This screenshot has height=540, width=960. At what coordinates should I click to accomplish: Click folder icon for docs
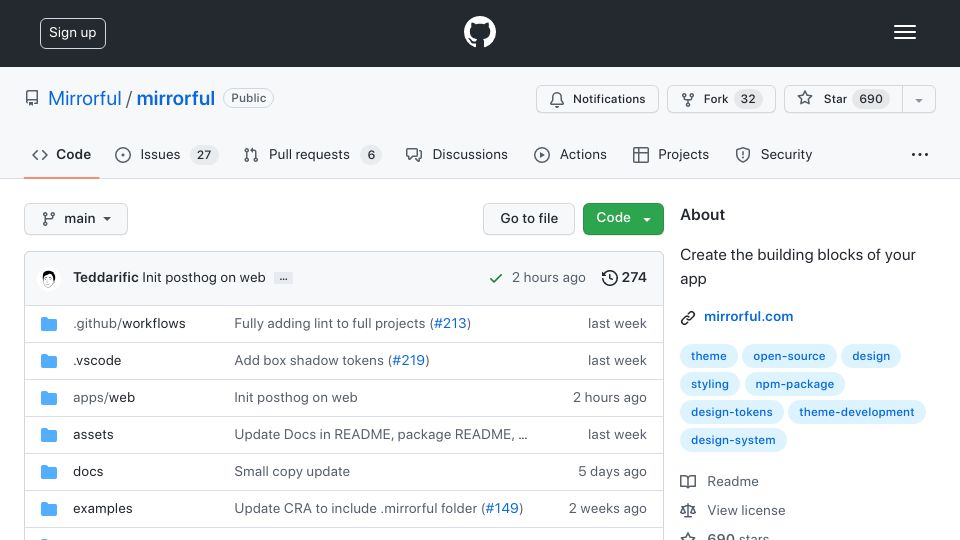coord(49,472)
